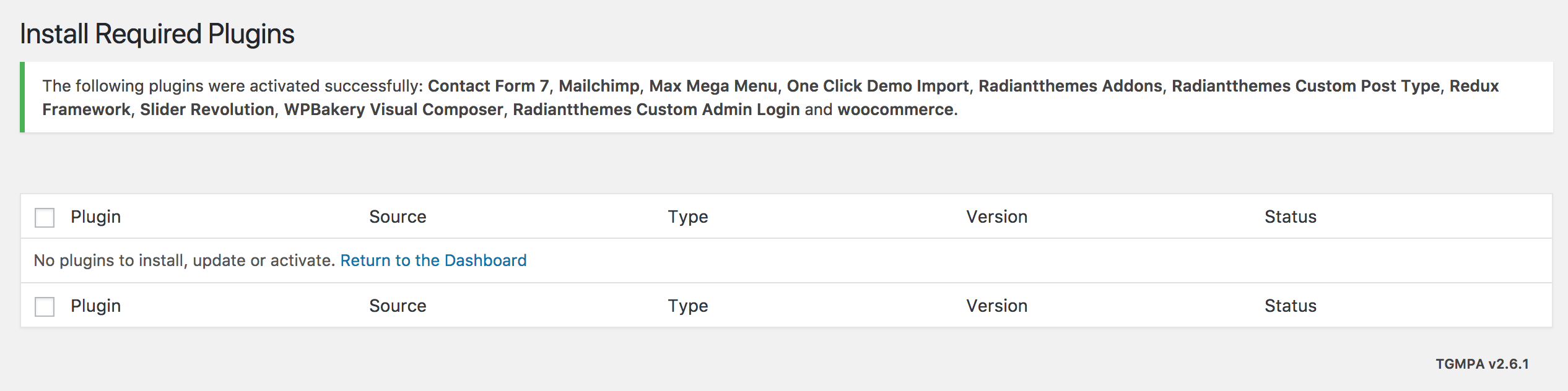Click the Plugin label in table footer
Viewport: 1568px width, 391px height.
point(95,306)
